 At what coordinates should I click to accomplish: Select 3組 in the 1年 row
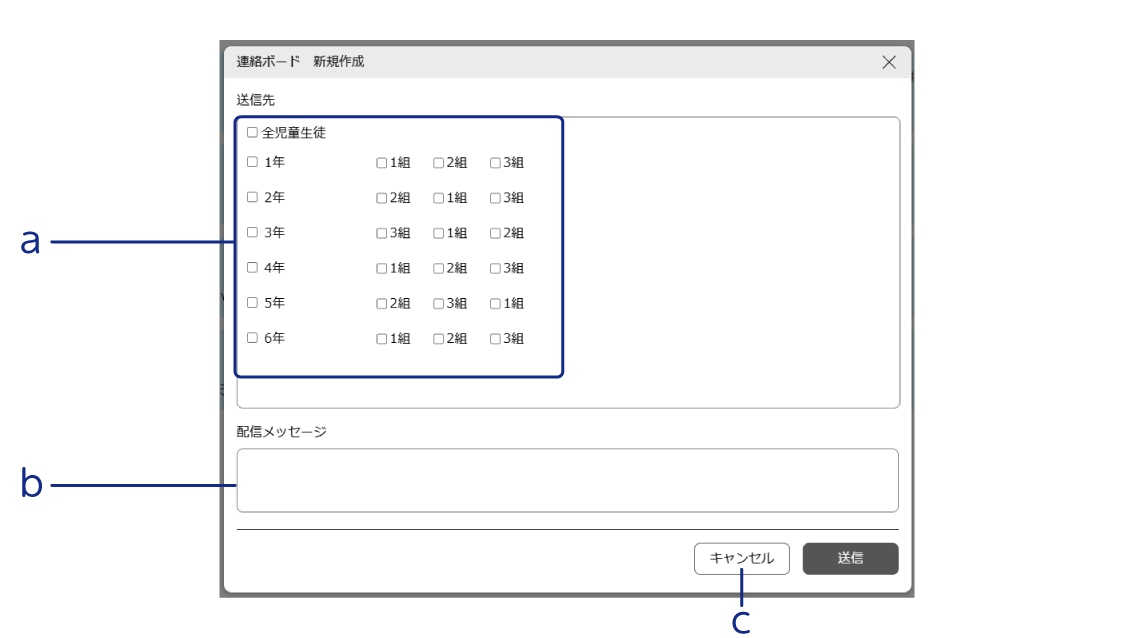pos(495,163)
